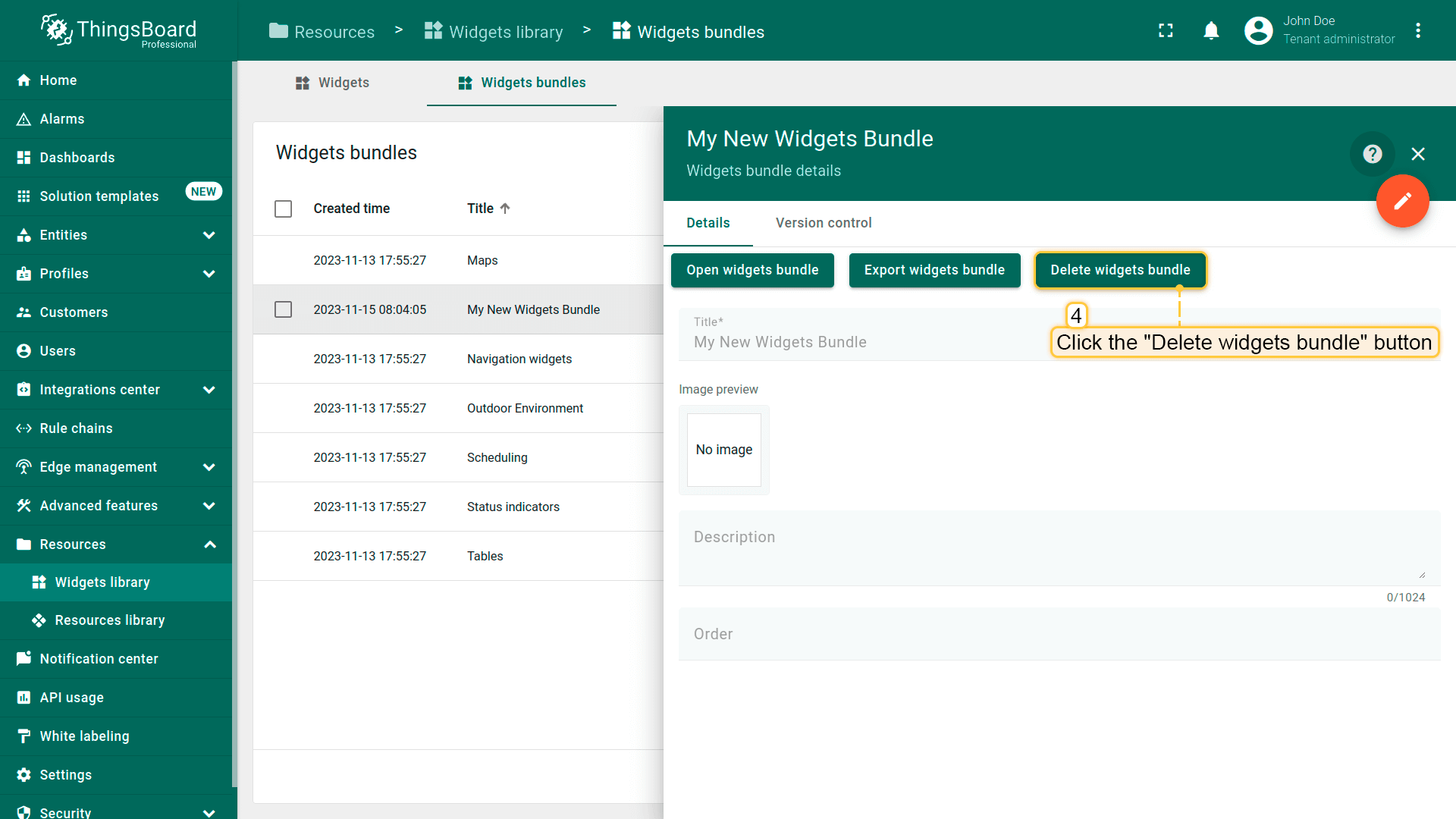Click the Description text field
The height and width of the screenshot is (819, 1456).
pos(1058,548)
